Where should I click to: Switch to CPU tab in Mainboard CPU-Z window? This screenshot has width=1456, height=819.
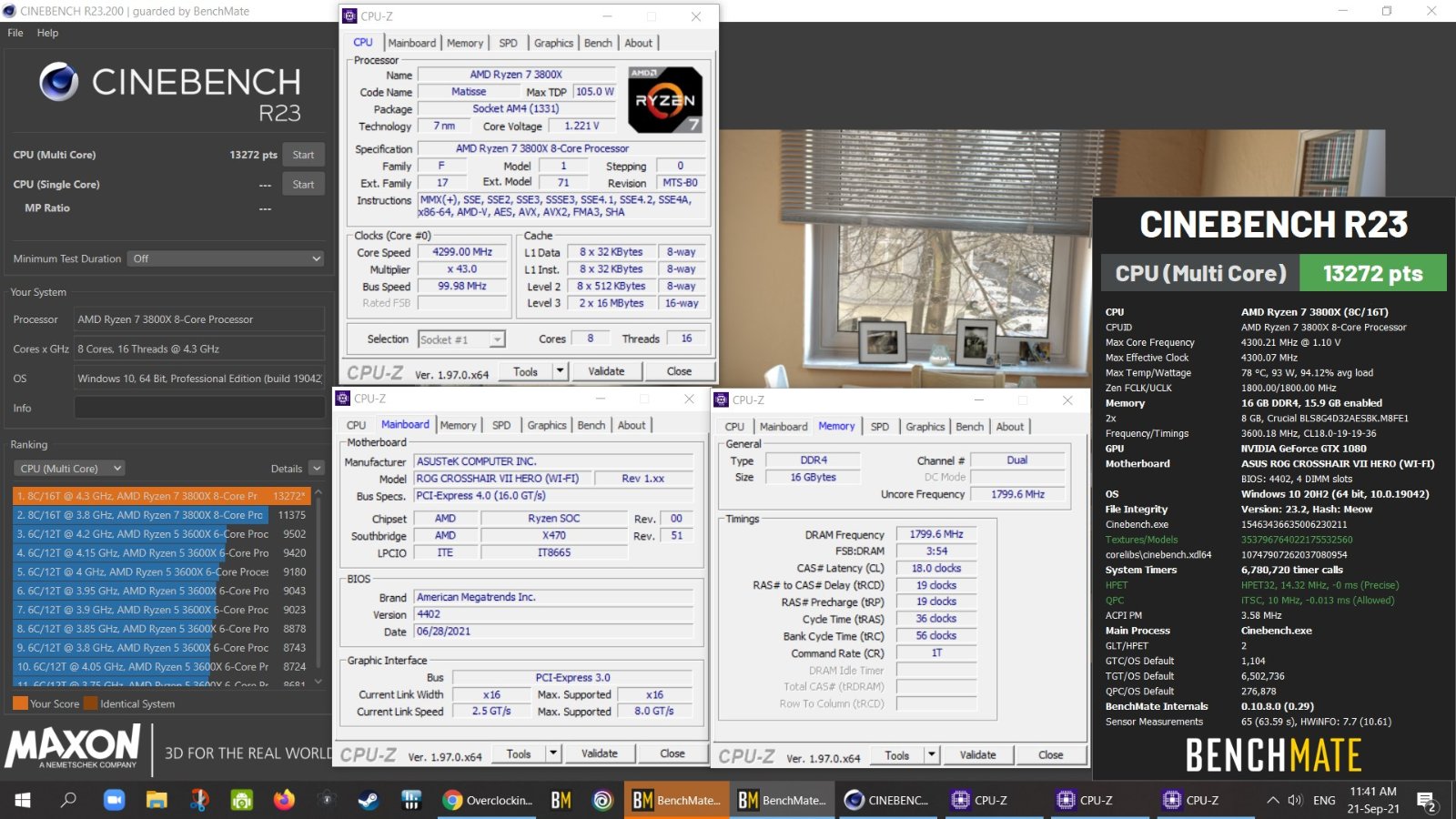(x=357, y=425)
